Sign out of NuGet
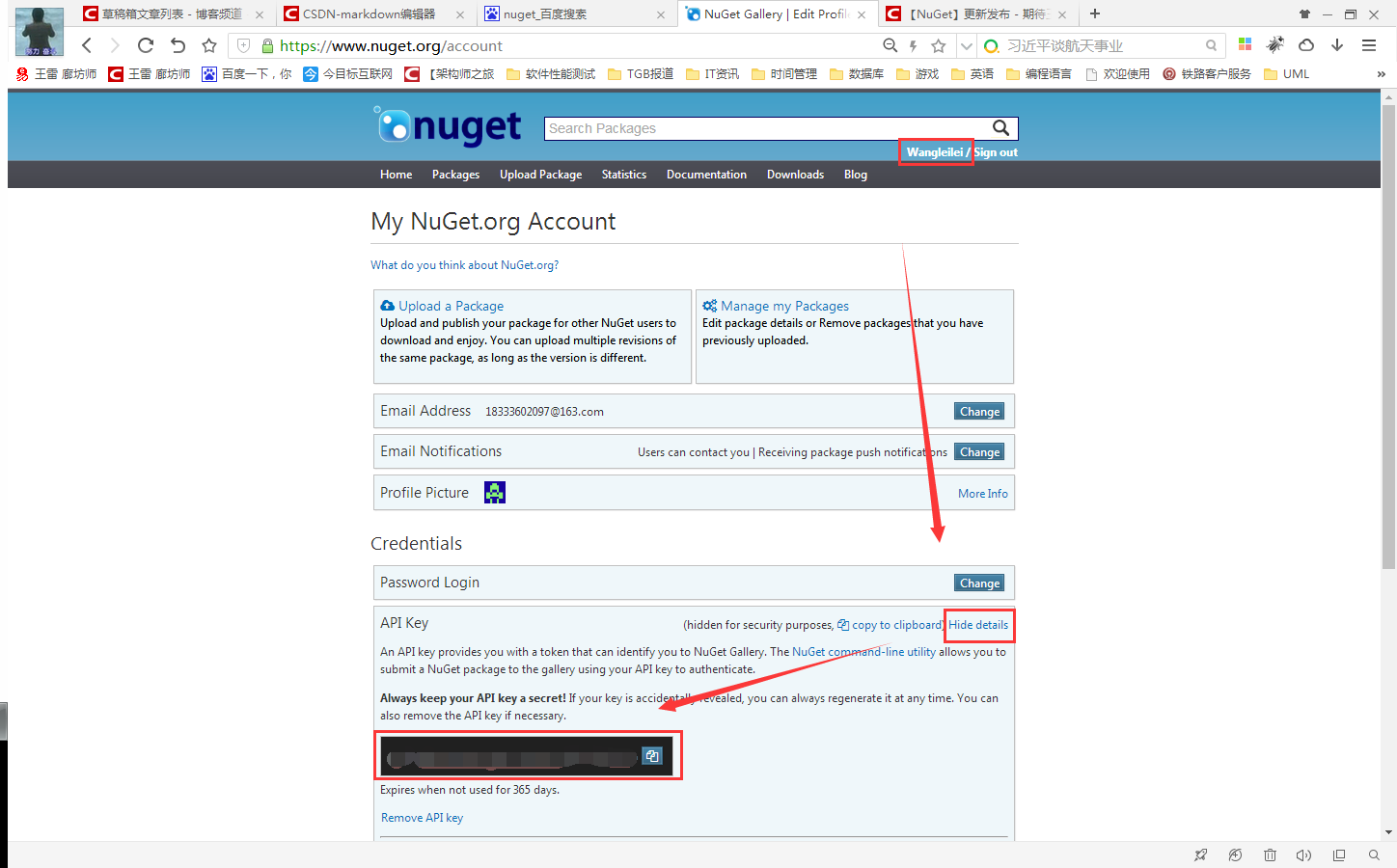Image resolution: width=1397 pixels, height=868 pixels. click(x=996, y=152)
